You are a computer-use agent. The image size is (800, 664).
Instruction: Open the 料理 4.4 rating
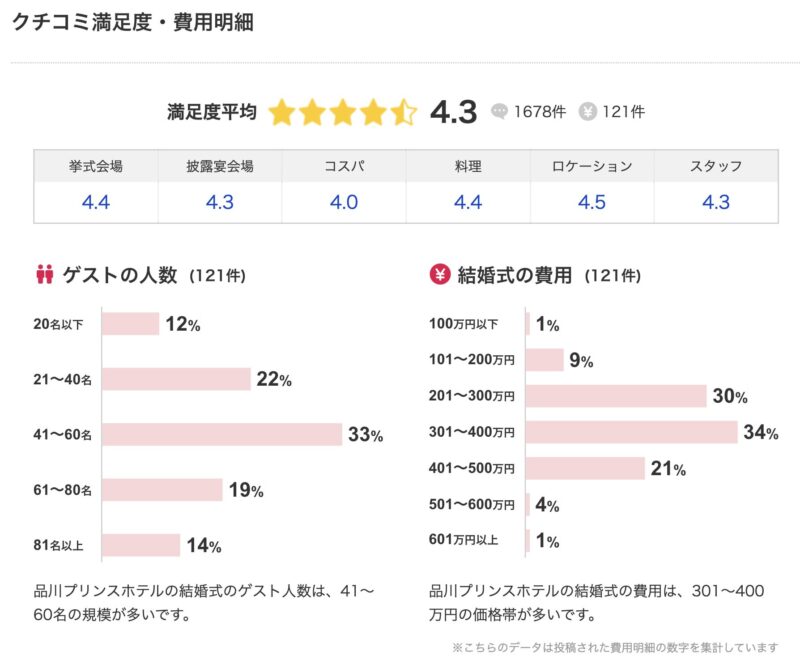468,202
